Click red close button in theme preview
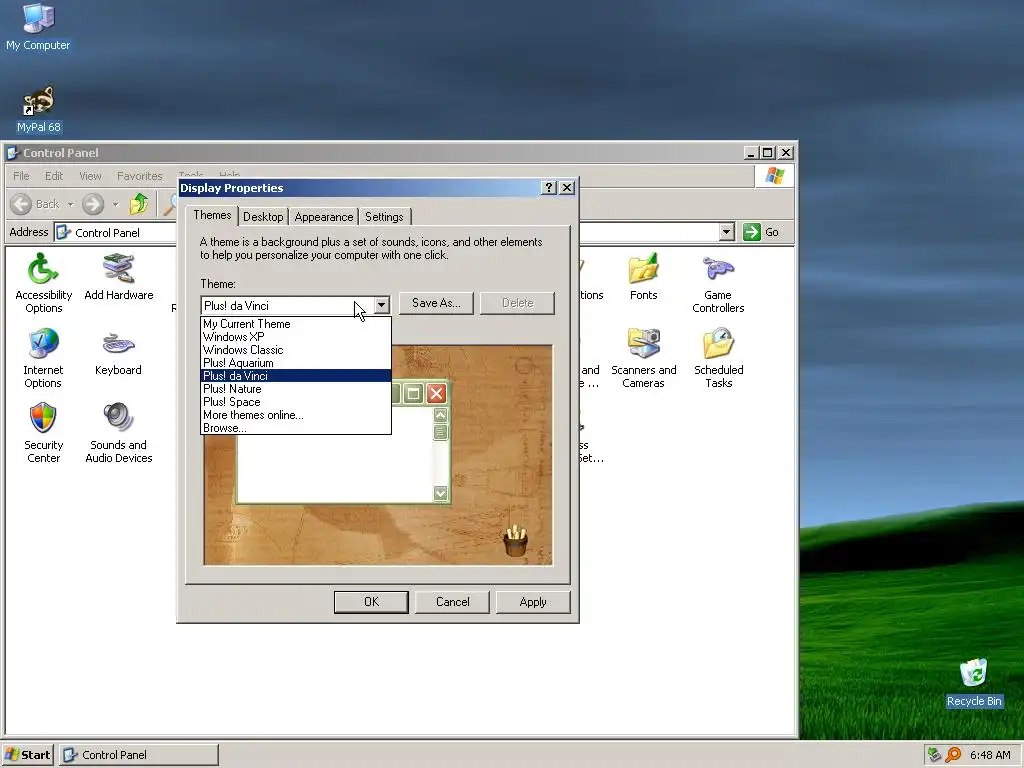The width and height of the screenshot is (1024, 768). pos(436,394)
